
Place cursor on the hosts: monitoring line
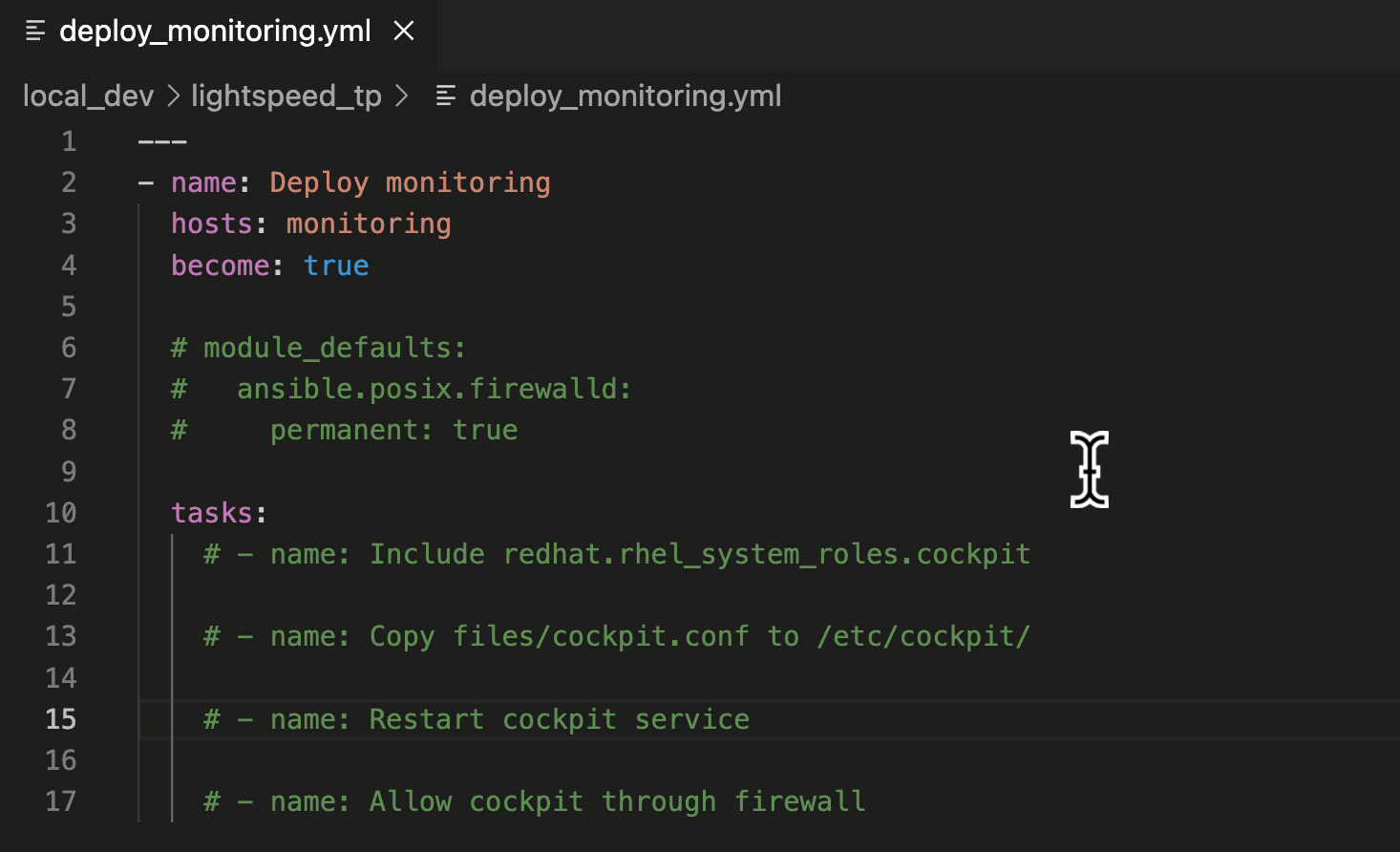[310, 223]
